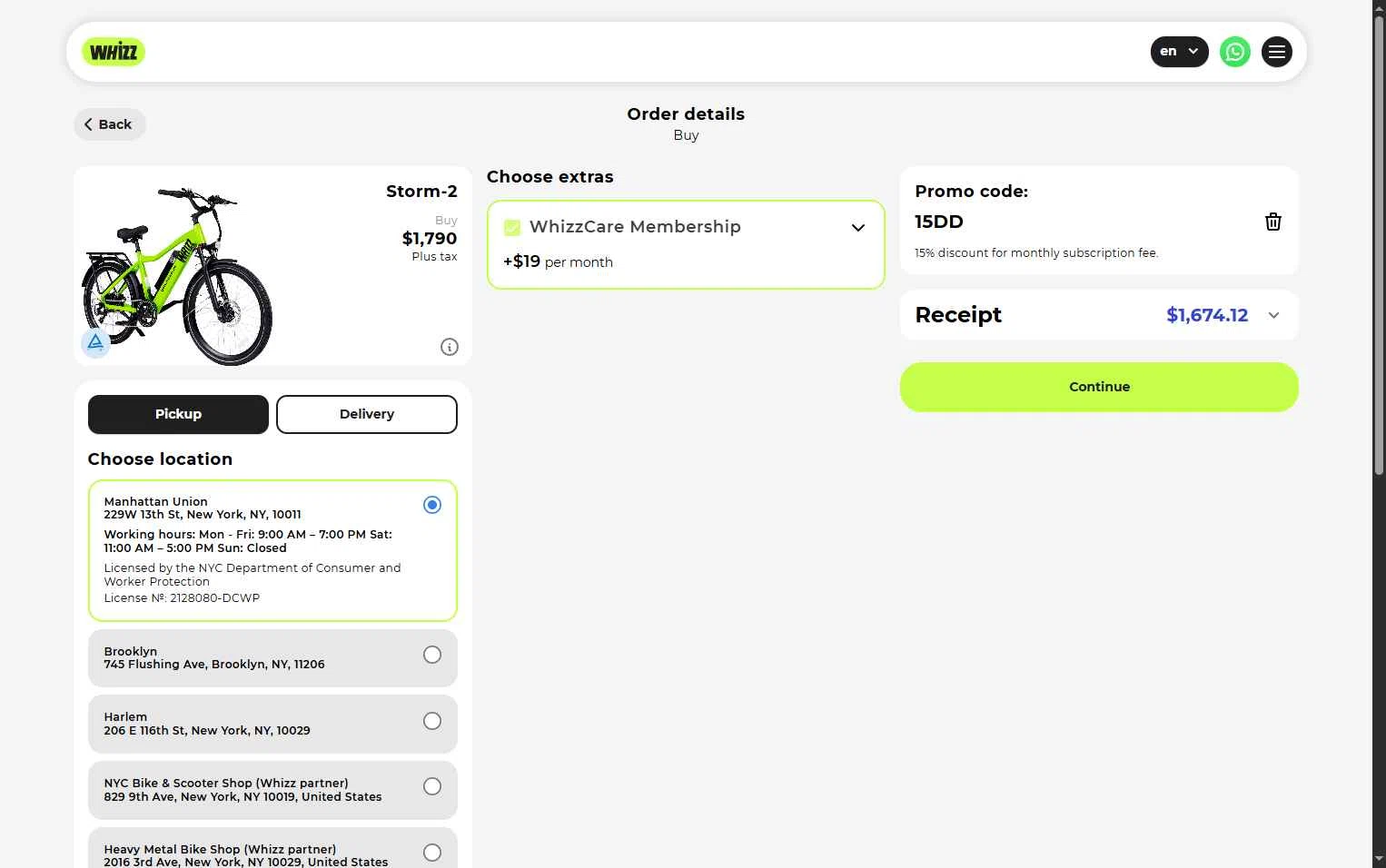Screen dimensions: 1386x868
Task: Go Back to previous page
Action: click(110, 124)
